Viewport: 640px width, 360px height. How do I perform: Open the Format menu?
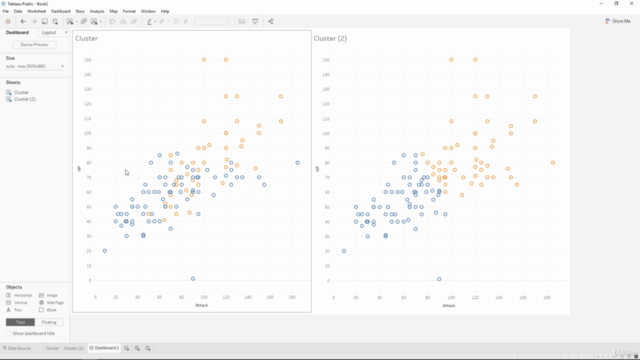tap(129, 11)
